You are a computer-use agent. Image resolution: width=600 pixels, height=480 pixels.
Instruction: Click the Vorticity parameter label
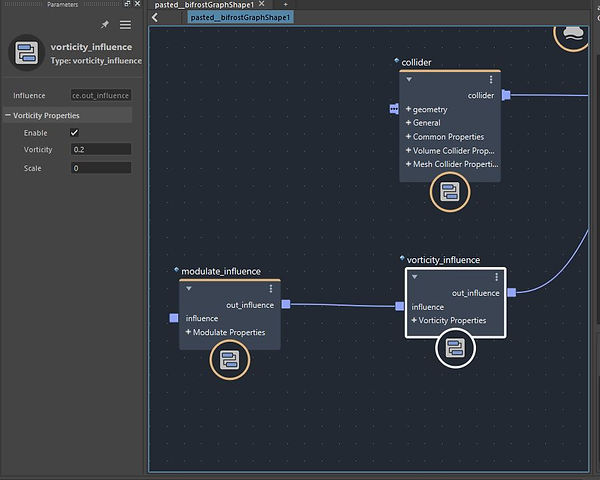[x=38, y=150]
